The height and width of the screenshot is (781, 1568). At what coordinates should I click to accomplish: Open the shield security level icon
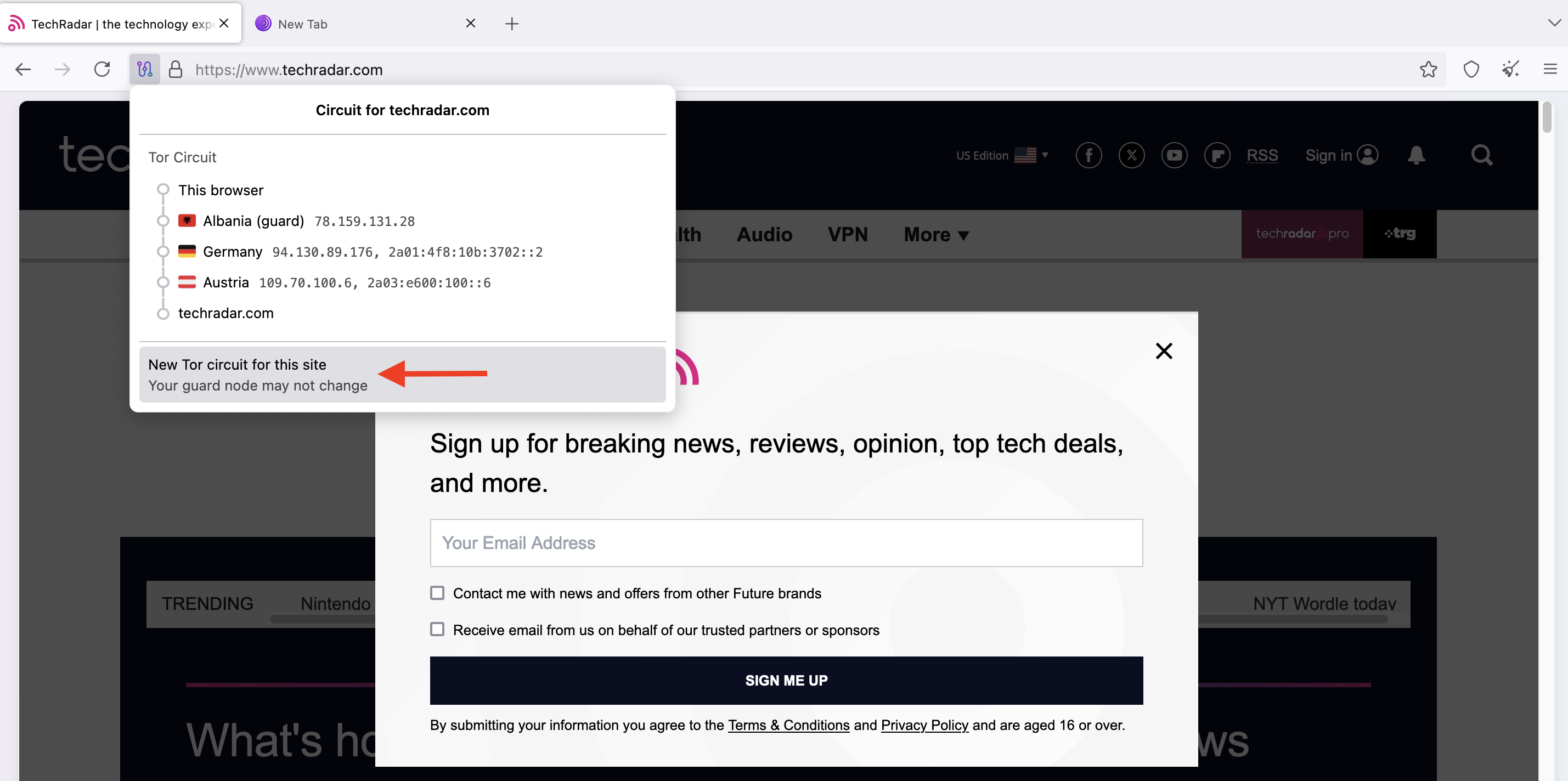[x=1471, y=70]
